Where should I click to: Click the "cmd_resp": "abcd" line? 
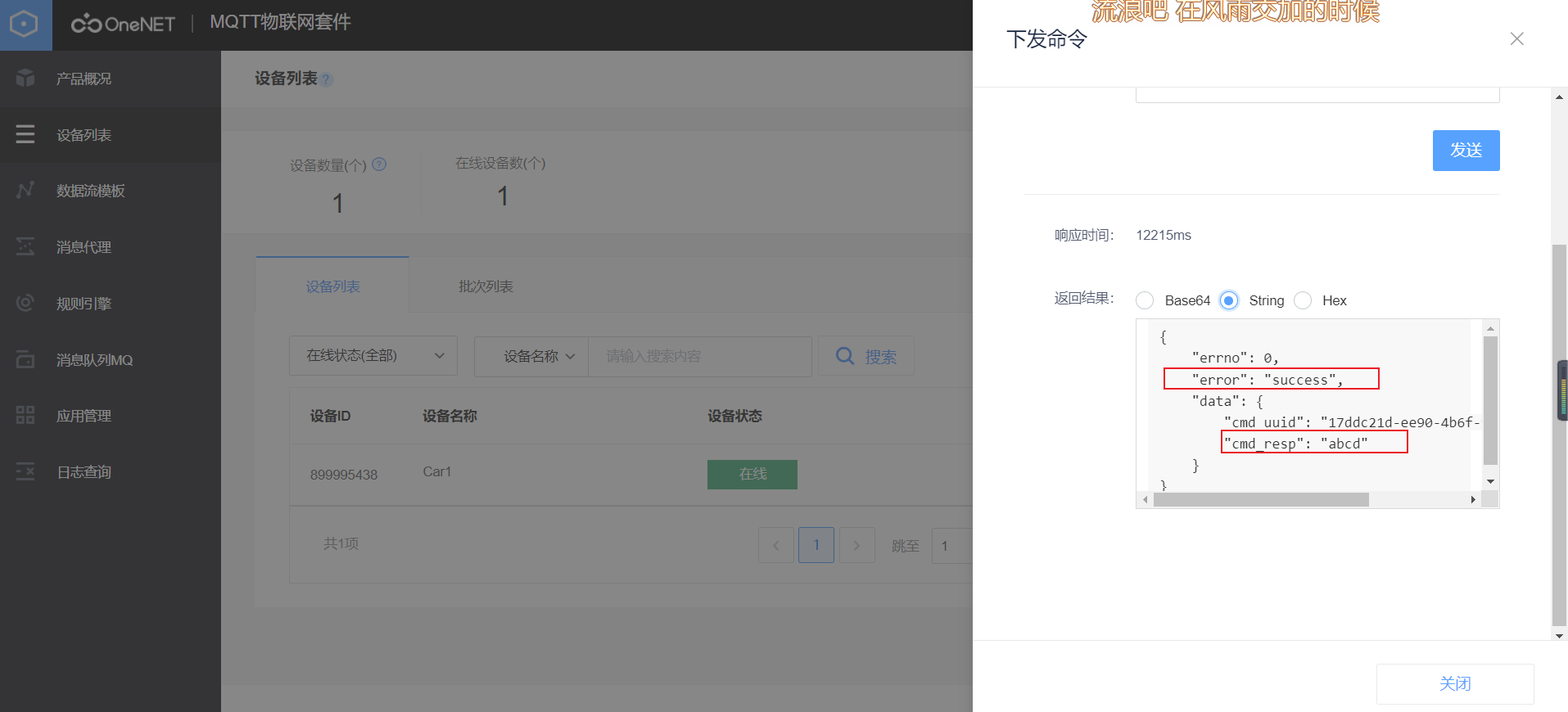tap(1295, 443)
